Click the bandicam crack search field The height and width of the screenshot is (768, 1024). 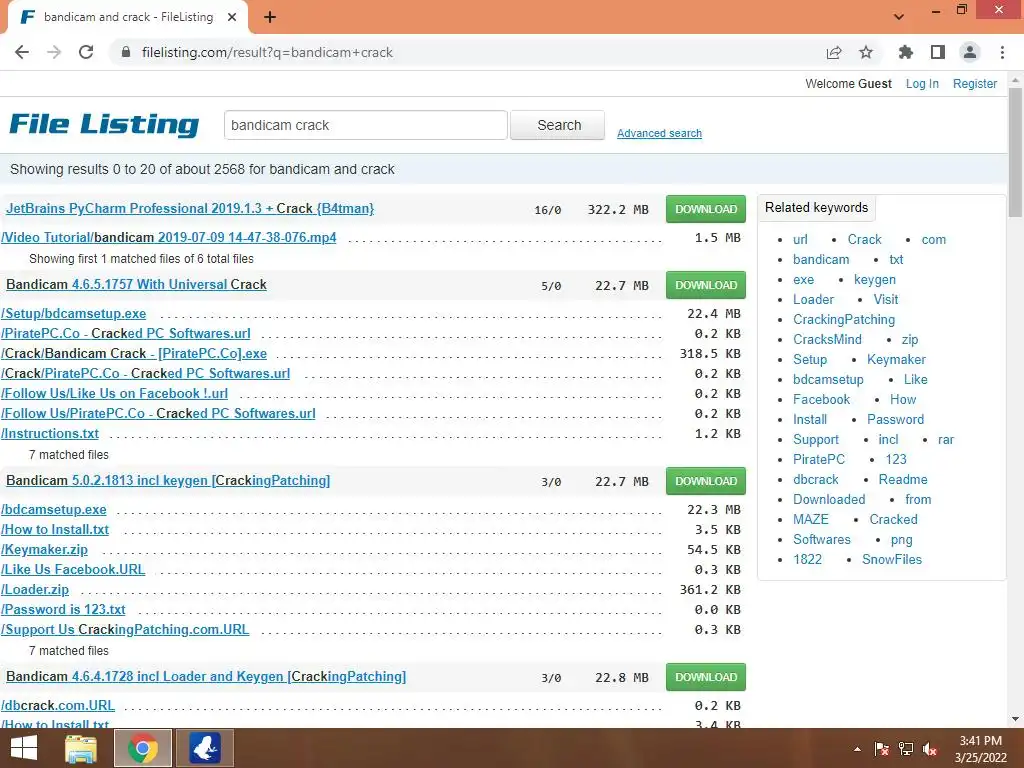click(366, 125)
